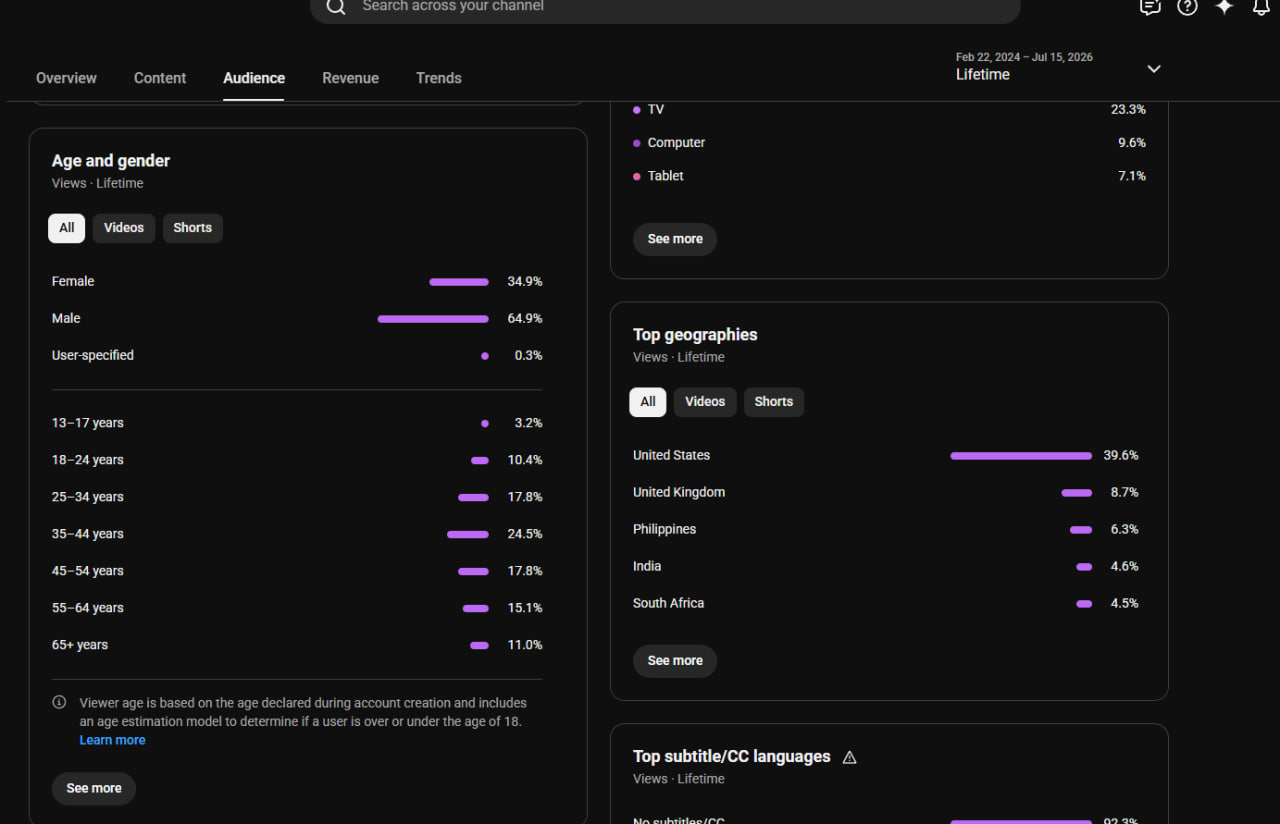
Task: Click the search magnifier icon
Action: coord(336,6)
